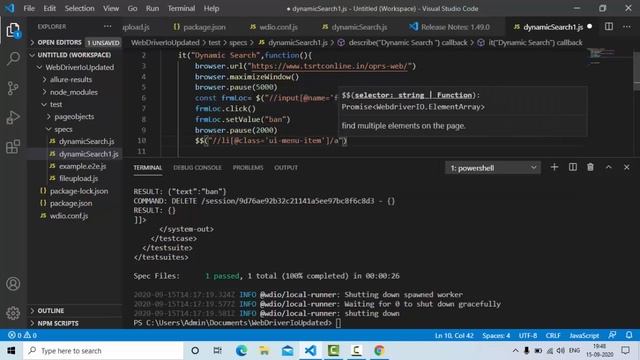Open the Selection menu
This screenshot has height=360, width=640.
coord(79,8)
